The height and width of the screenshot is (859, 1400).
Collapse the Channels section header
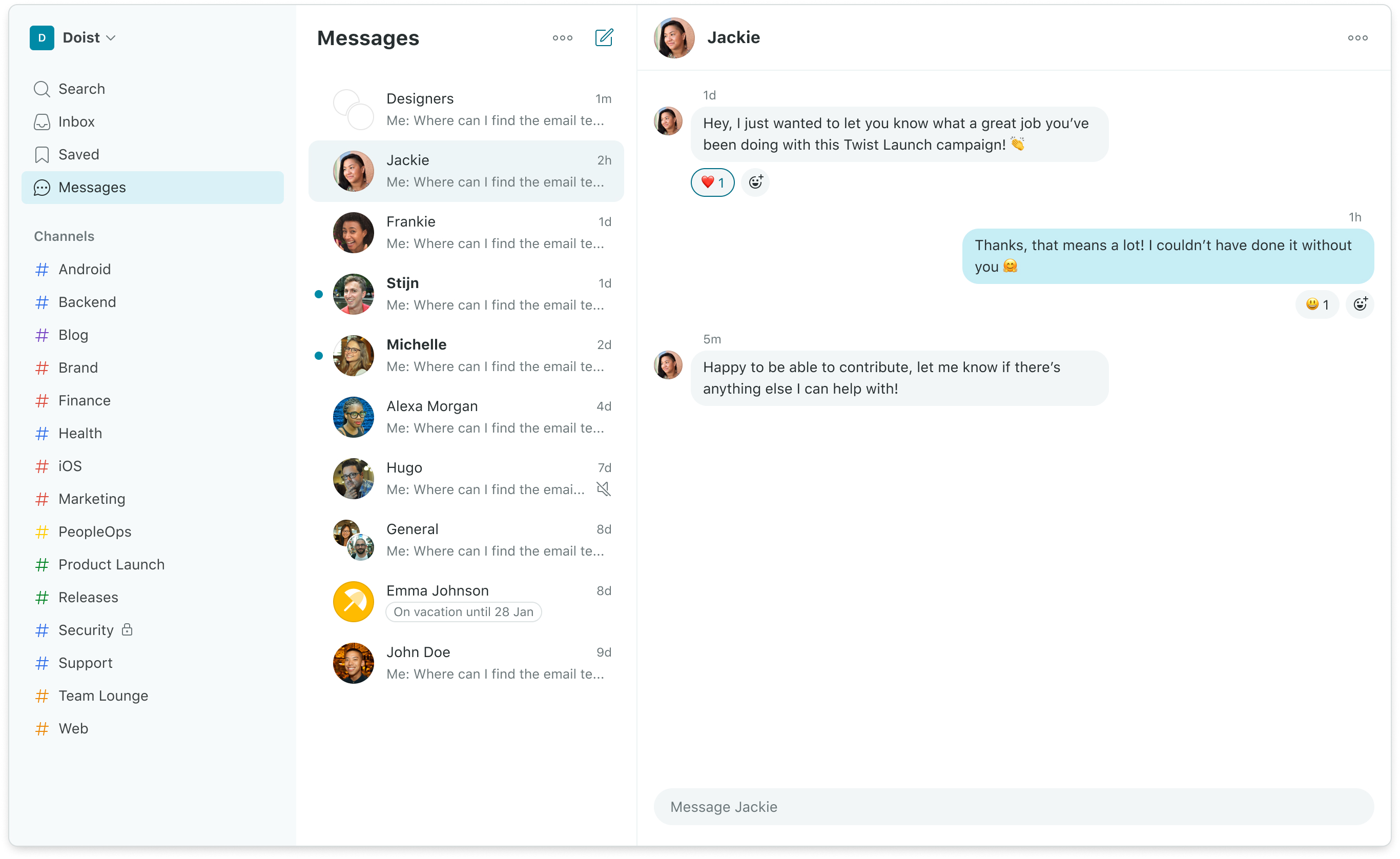tap(64, 236)
